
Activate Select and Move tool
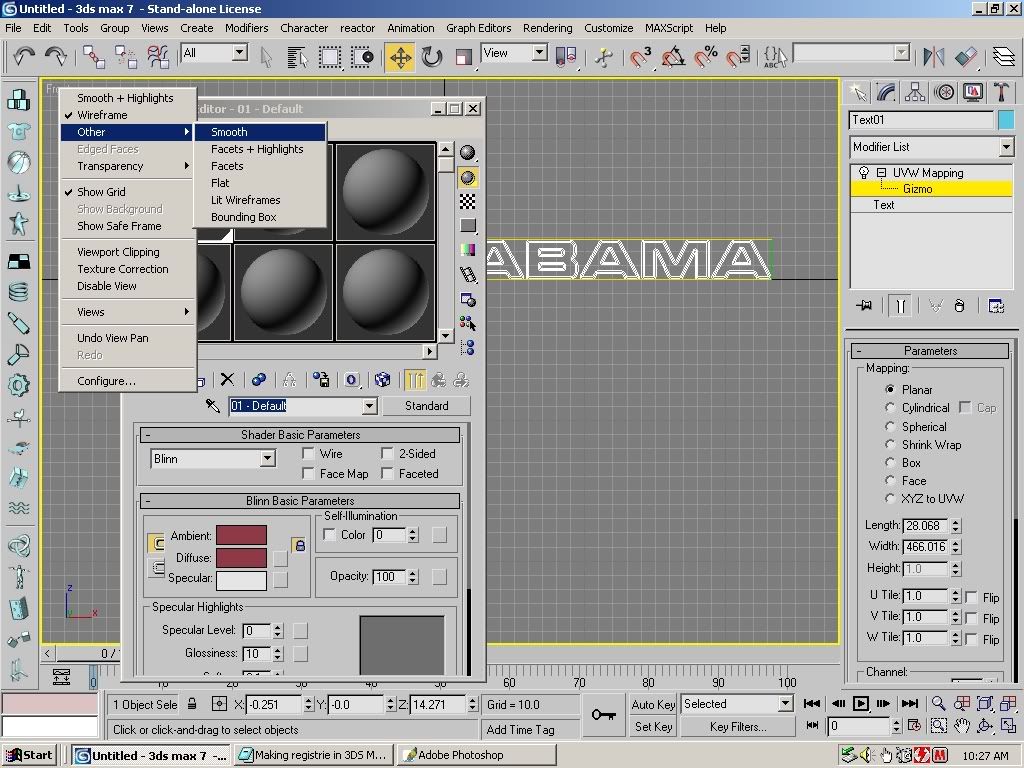[x=400, y=57]
